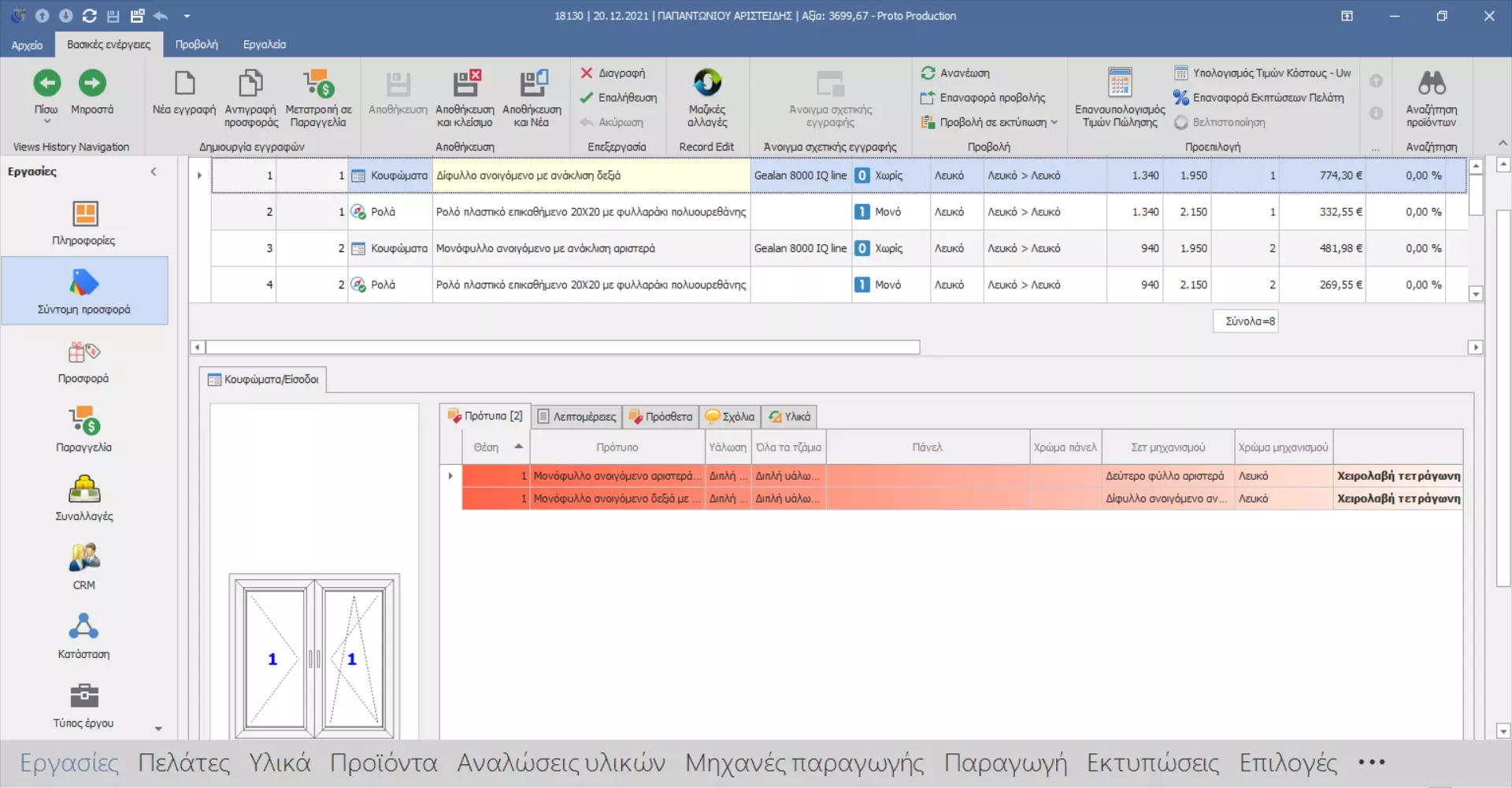
Task: Open Αναζήτηση προϊόντων binoculars icon
Action: click(1431, 84)
